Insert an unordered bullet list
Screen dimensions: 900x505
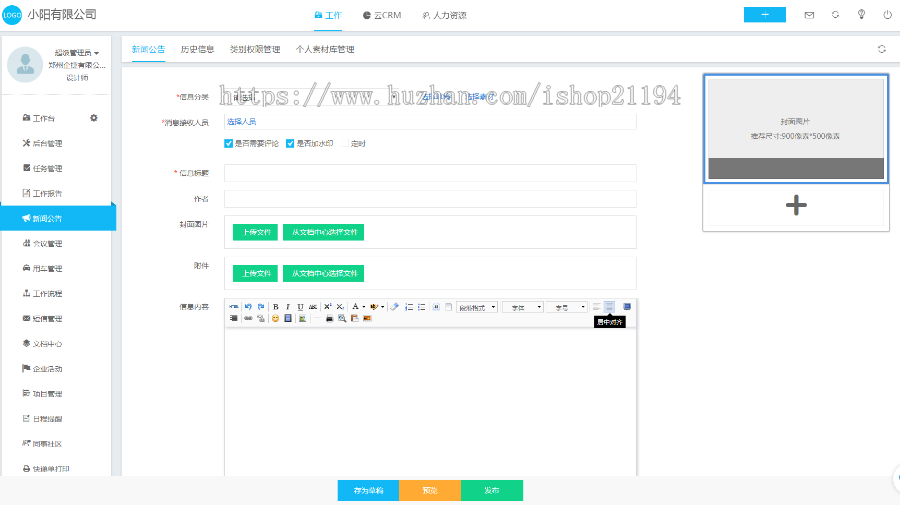pyautogui.click(x=421, y=306)
